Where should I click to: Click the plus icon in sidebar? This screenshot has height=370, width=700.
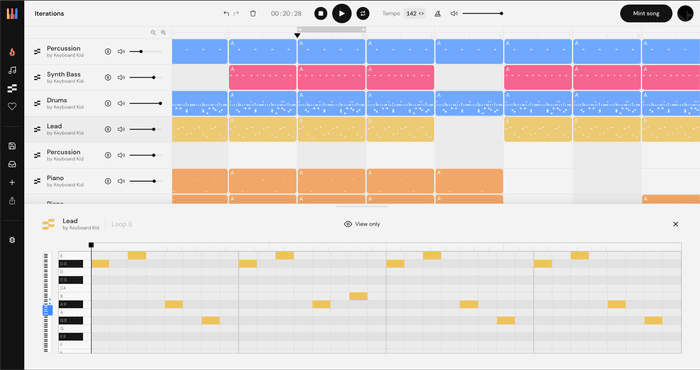coord(12,183)
